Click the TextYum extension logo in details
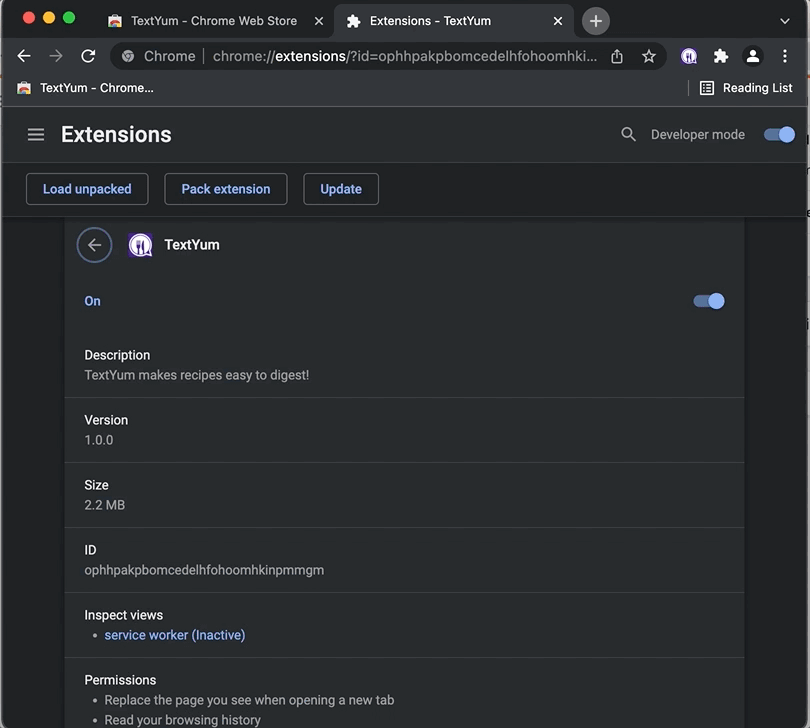Viewport: 810px width, 728px height. [x=140, y=245]
